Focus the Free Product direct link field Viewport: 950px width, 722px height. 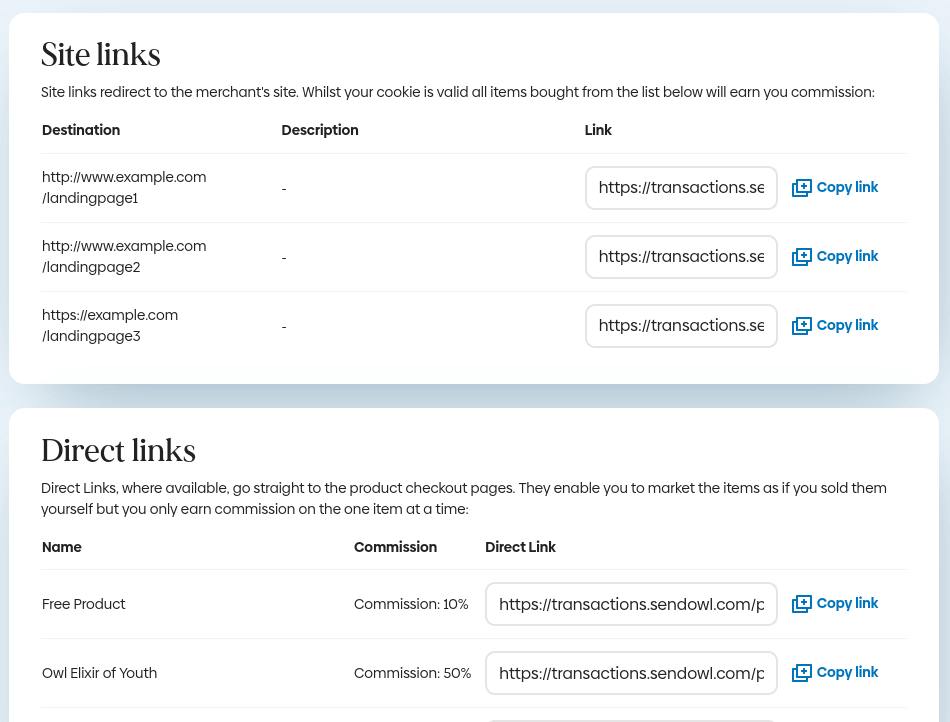631,604
